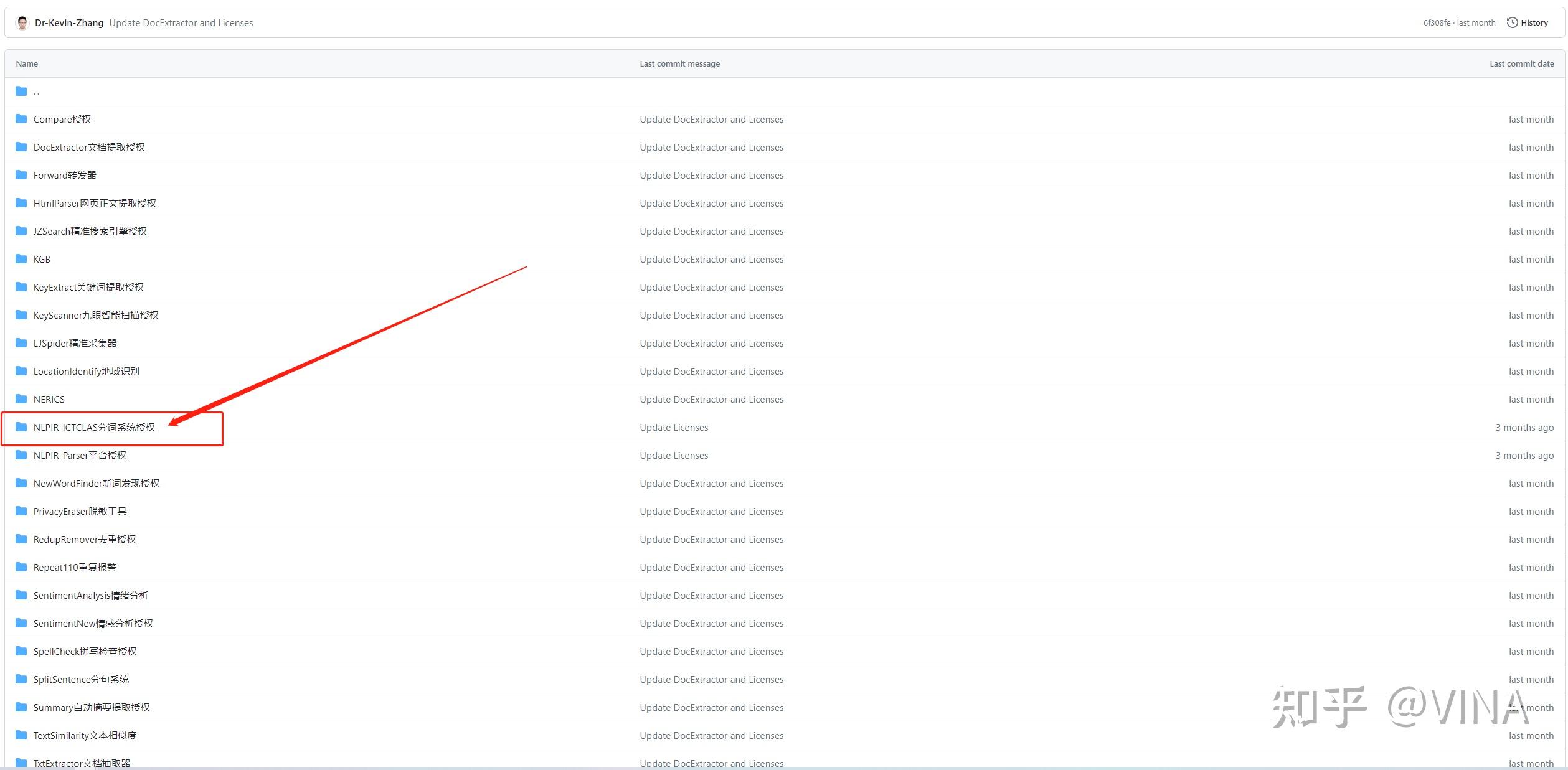Image resolution: width=1568 pixels, height=770 pixels.
Task: Open DocExtractor文档提取授权 folder
Action: 89,147
